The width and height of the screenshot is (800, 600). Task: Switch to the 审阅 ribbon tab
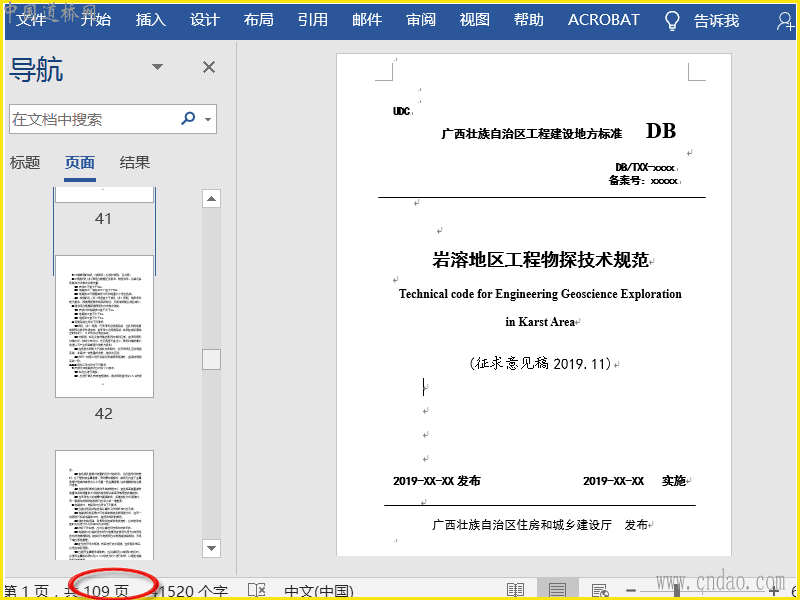(421, 20)
